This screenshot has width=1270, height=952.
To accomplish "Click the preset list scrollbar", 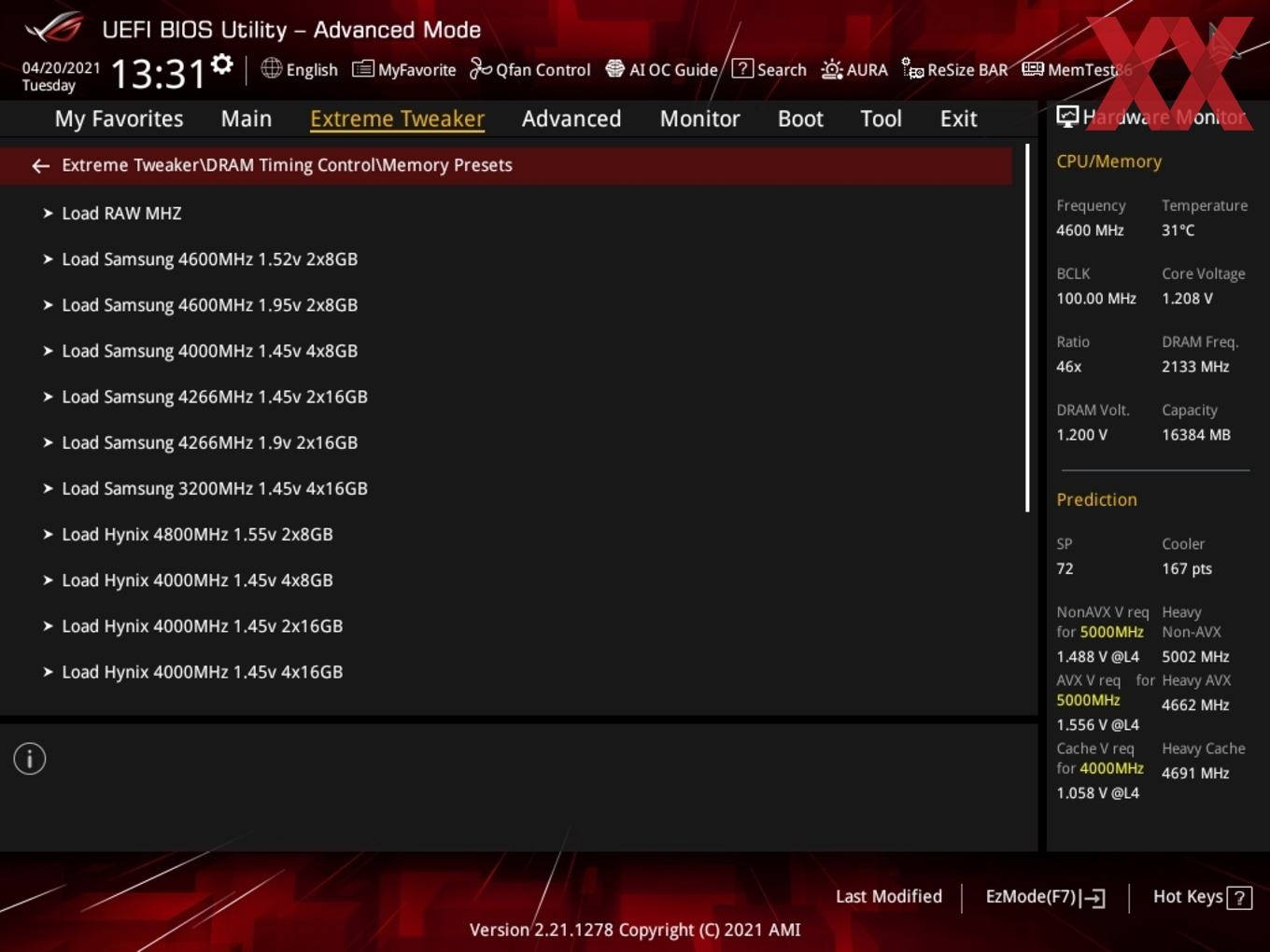I will (x=1027, y=328).
